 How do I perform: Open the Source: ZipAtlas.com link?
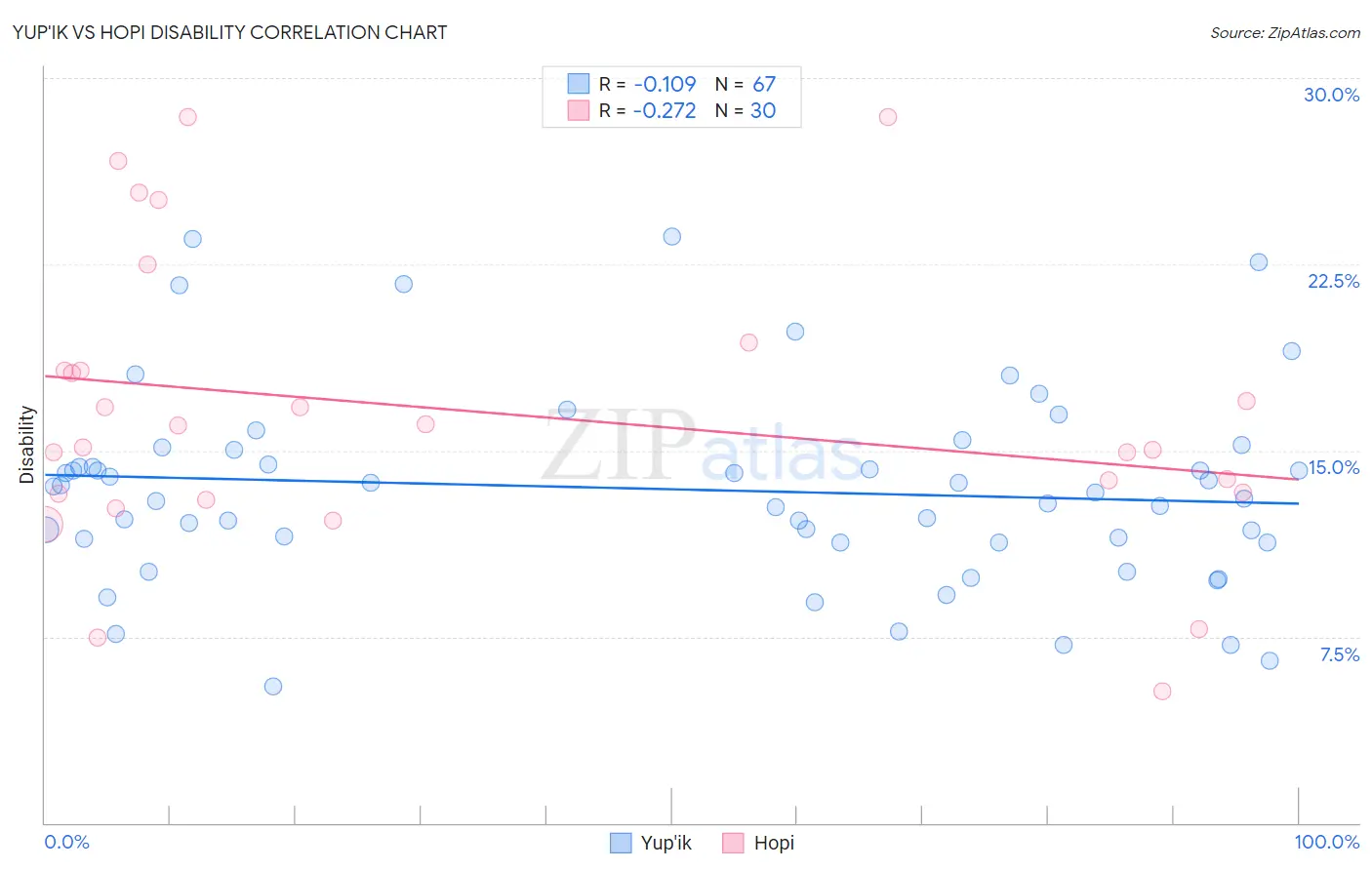[x=1285, y=32]
